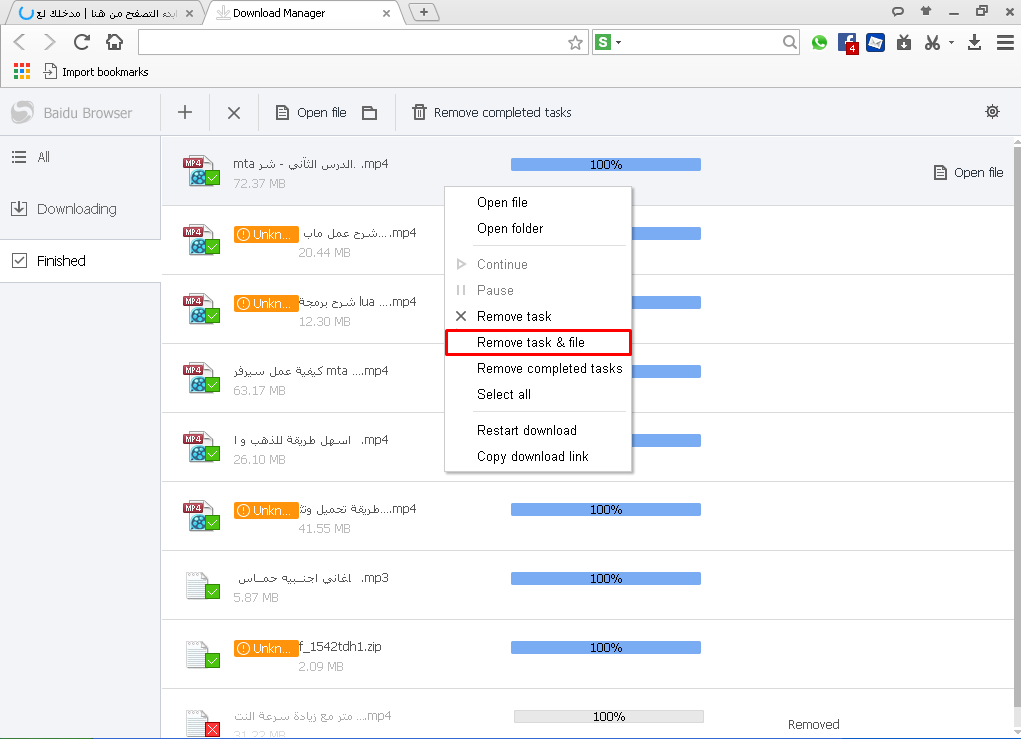1021x739 pixels.
Task: Click the Unknown badge on 41.55 MB file
Action: tap(266, 510)
